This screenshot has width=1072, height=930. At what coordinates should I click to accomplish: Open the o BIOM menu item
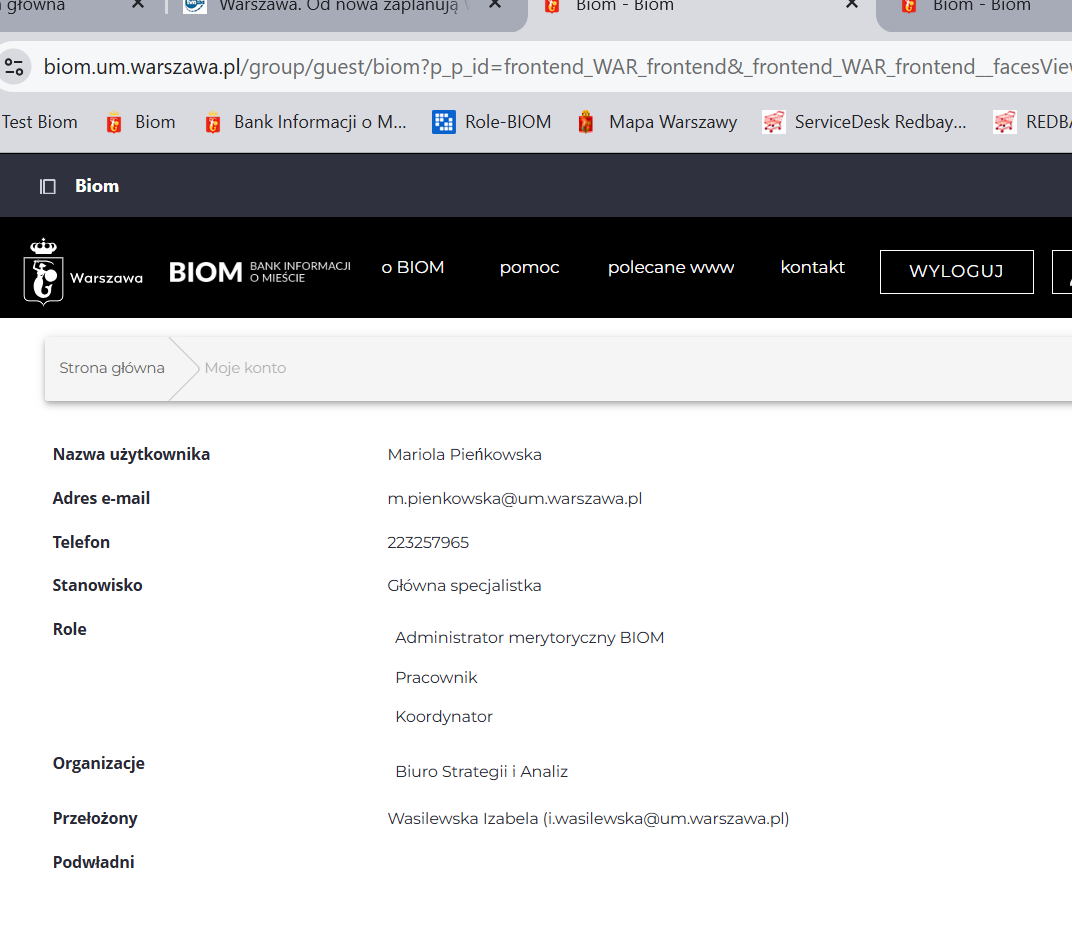coord(412,267)
